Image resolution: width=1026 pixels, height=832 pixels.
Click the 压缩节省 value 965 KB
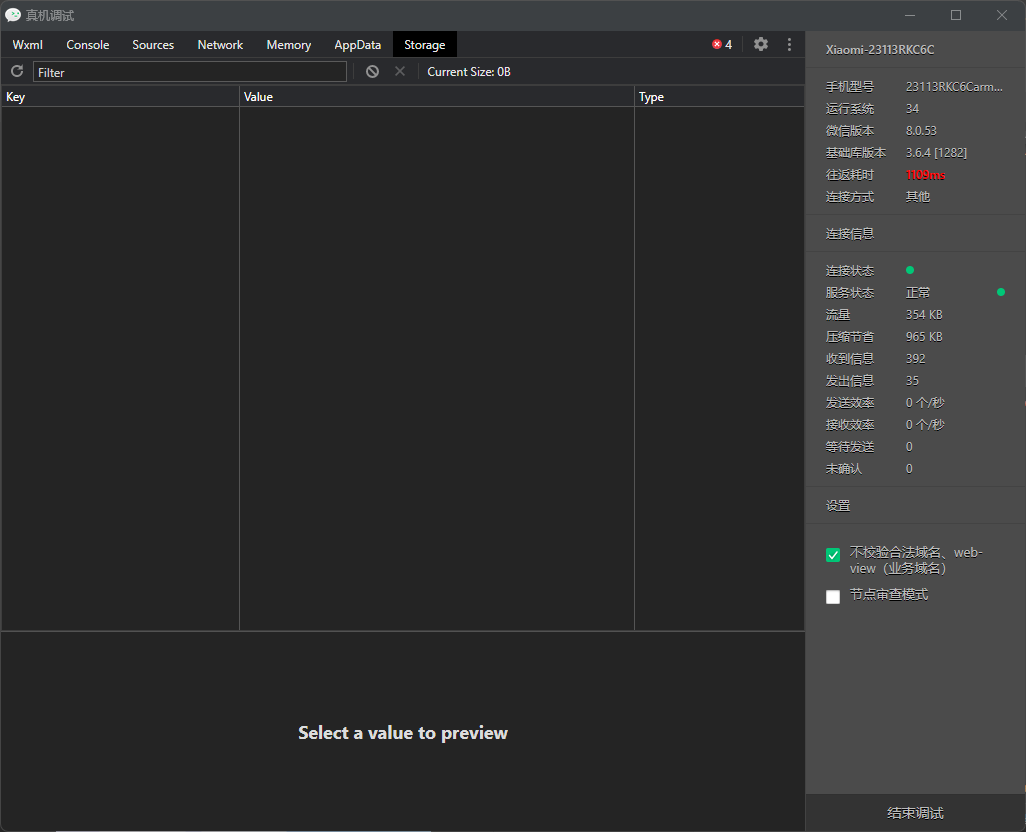click(x=924, y=337)
